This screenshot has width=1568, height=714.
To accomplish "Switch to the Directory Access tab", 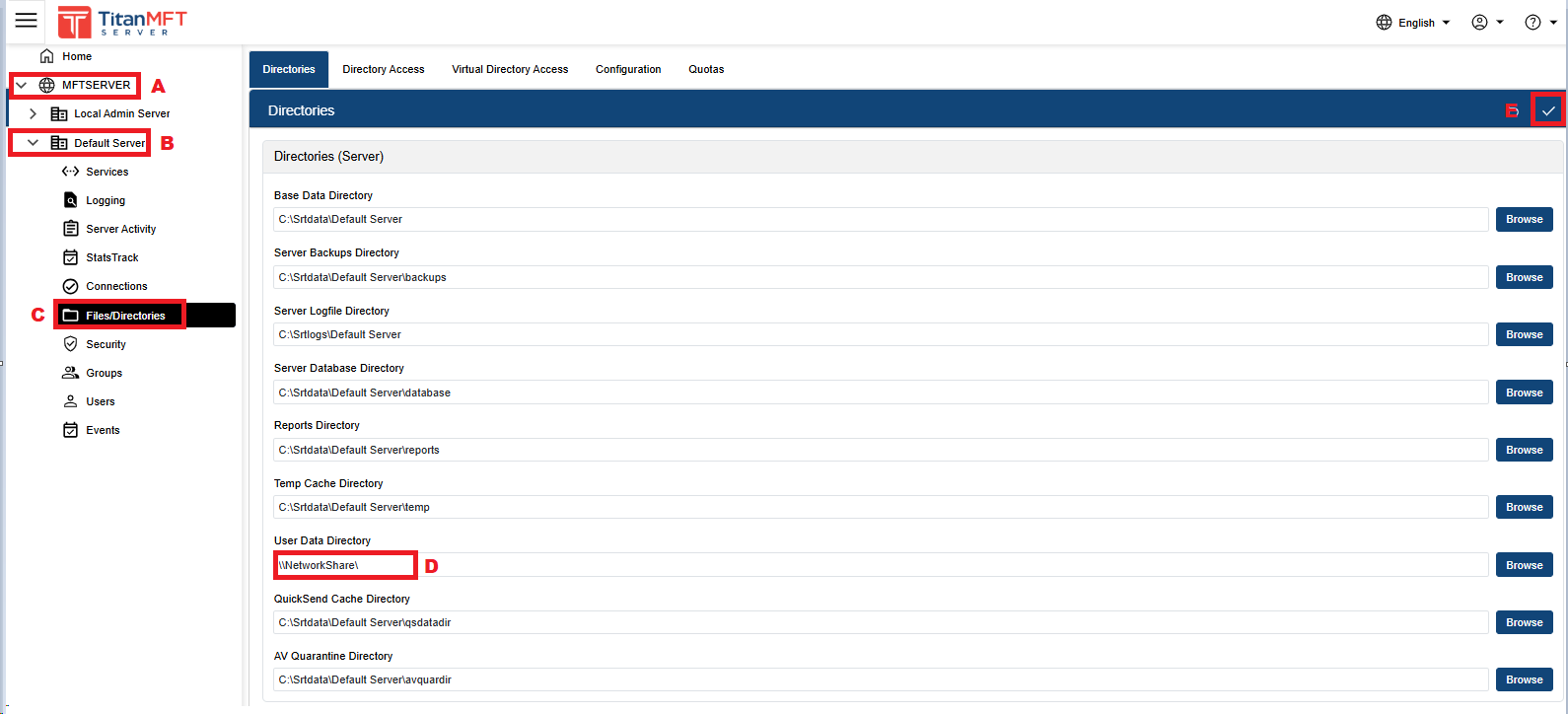I will click(383, 69).
